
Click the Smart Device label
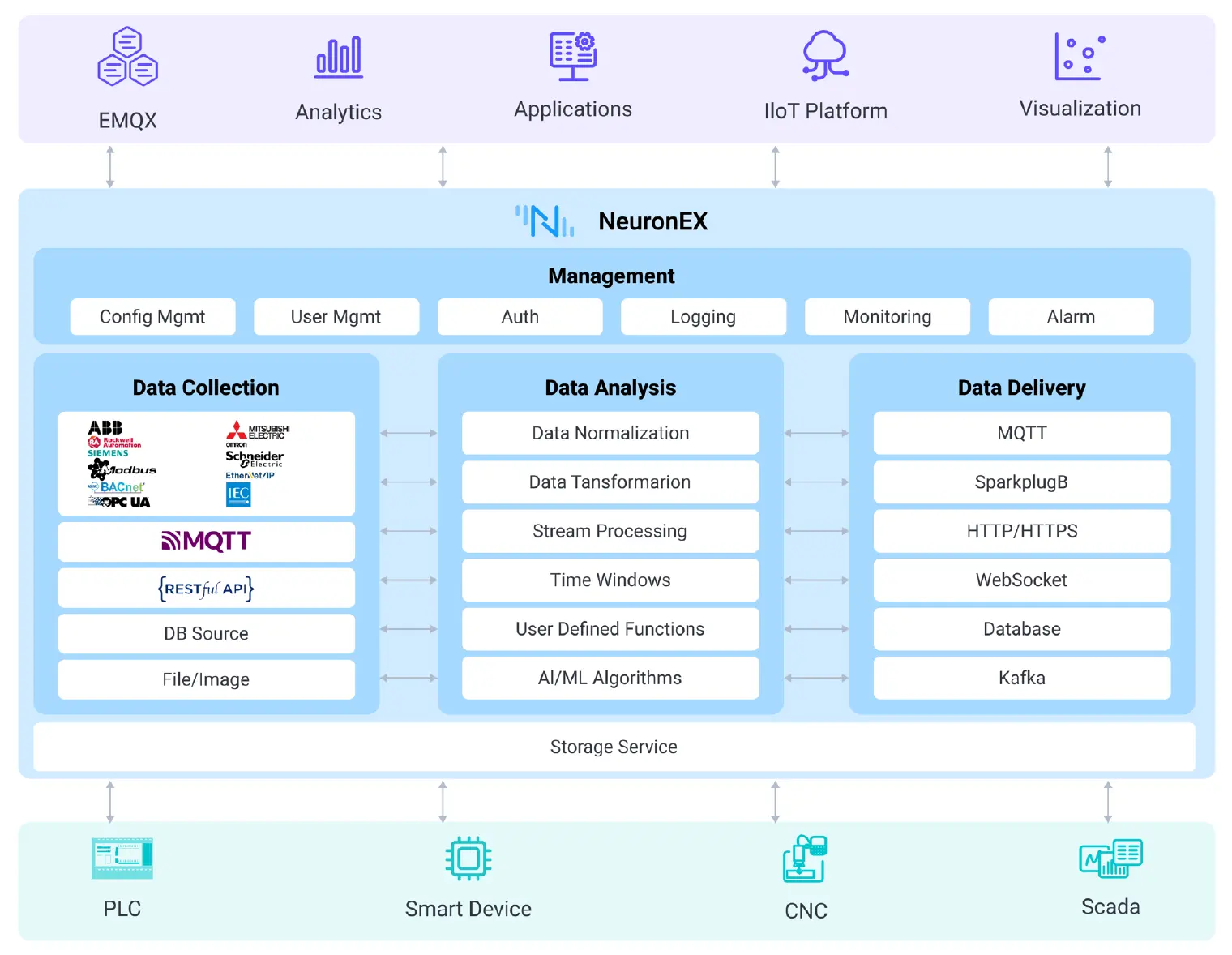[468, 909]
